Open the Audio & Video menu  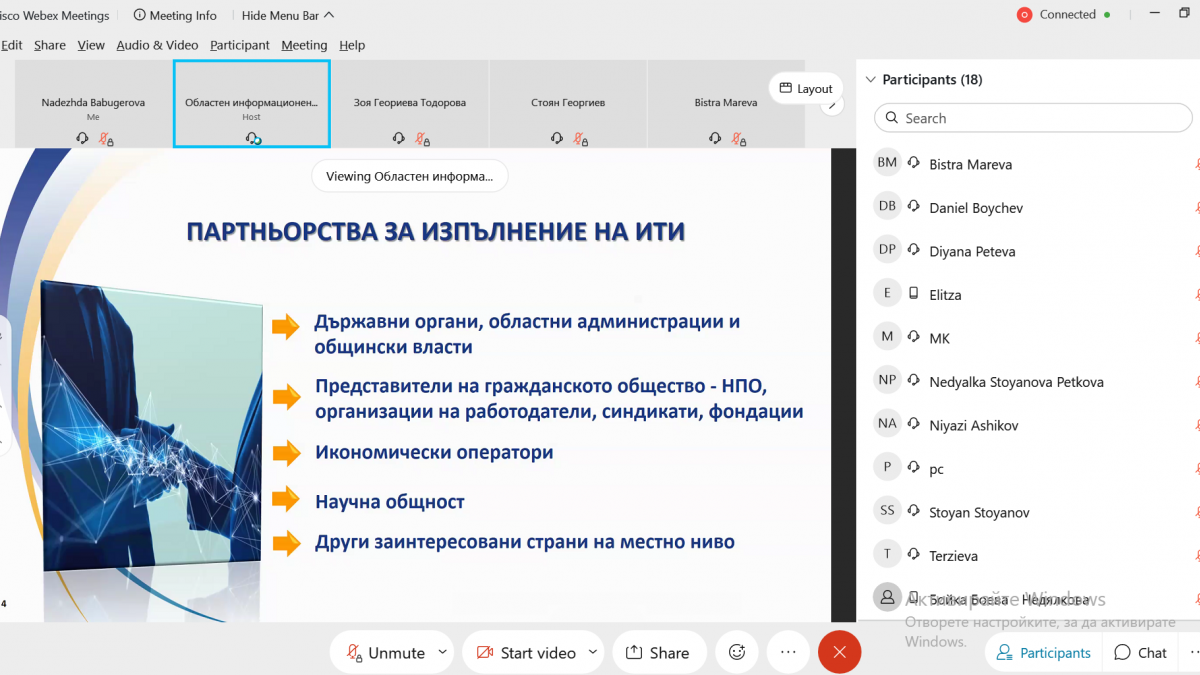[x=157, y=45]
